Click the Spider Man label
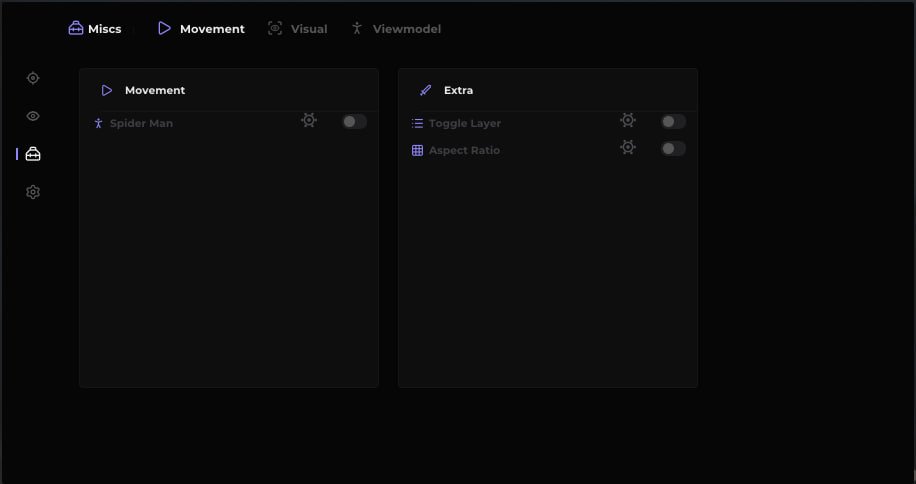 tap(141, 124)
